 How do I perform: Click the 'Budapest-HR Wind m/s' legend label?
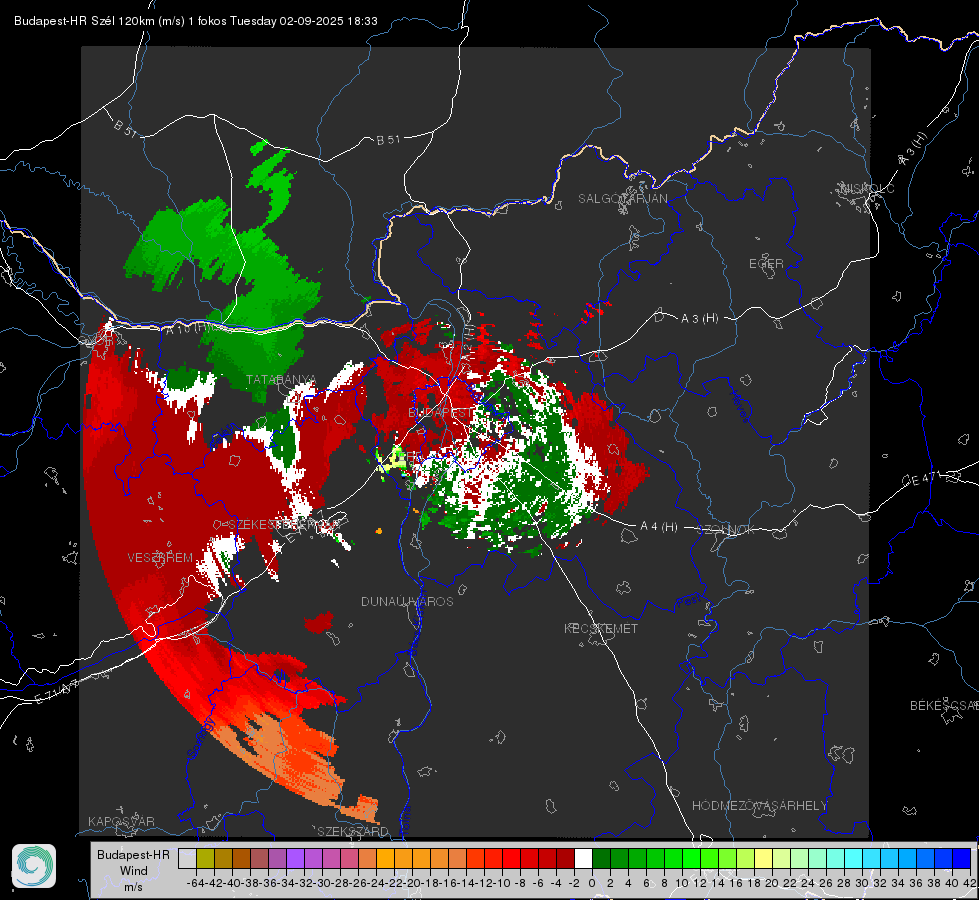(133, 871)
